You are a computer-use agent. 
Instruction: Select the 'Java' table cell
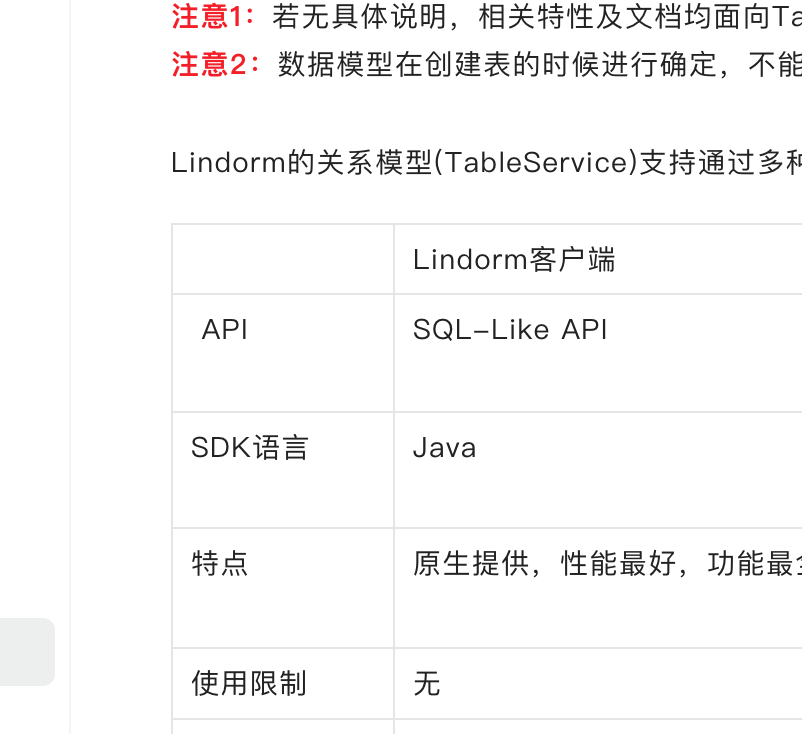click(598, 470)
